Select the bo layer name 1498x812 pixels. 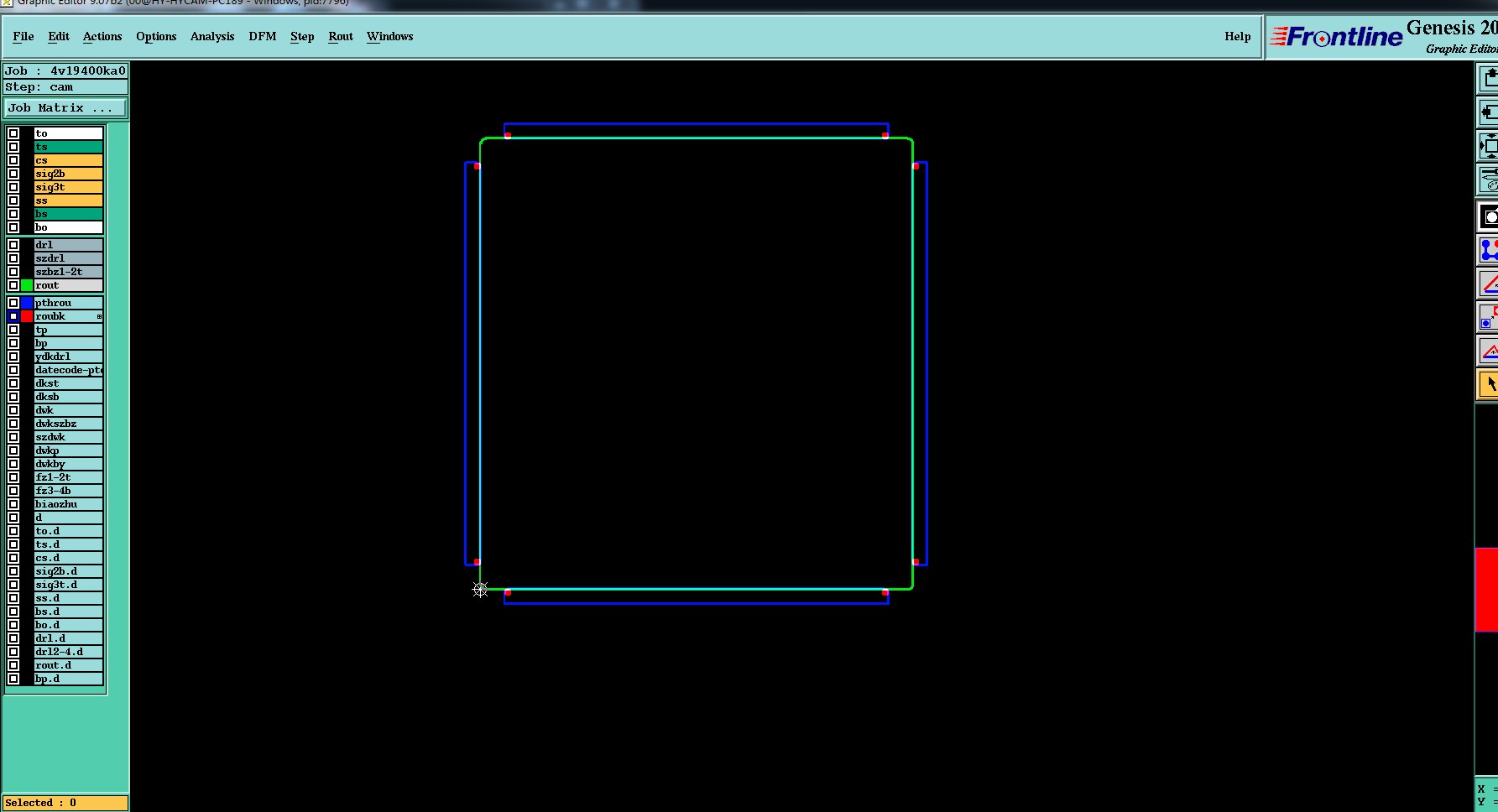tap(69, 227)
